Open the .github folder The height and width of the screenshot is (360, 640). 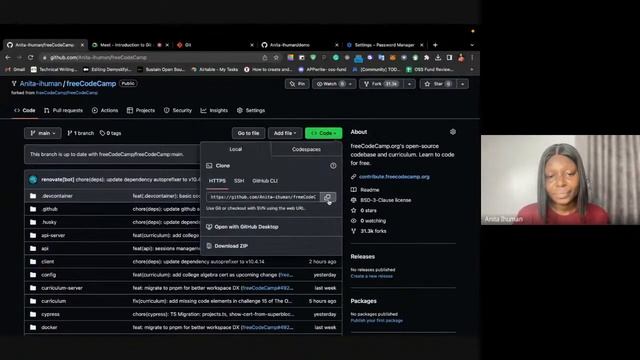[49, 209]
